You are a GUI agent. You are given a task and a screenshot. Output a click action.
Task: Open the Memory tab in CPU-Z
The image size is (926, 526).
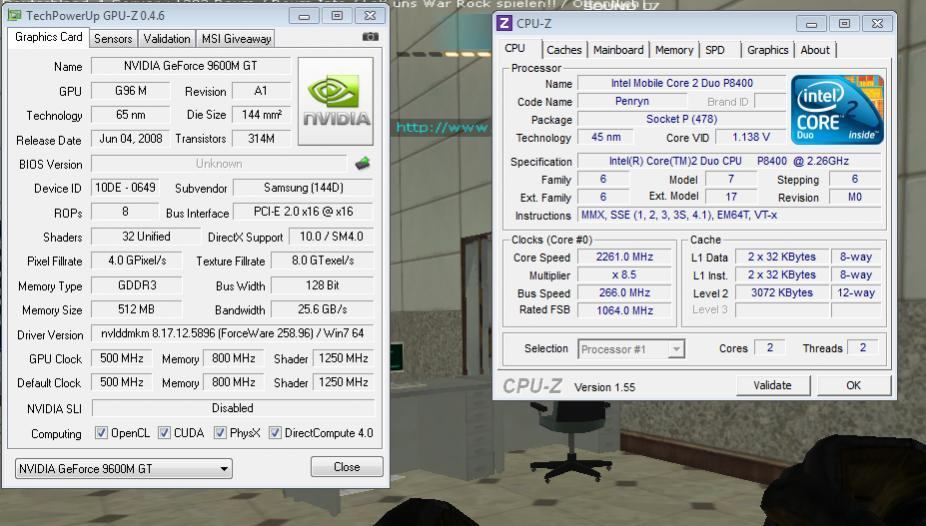pos(674,50)
